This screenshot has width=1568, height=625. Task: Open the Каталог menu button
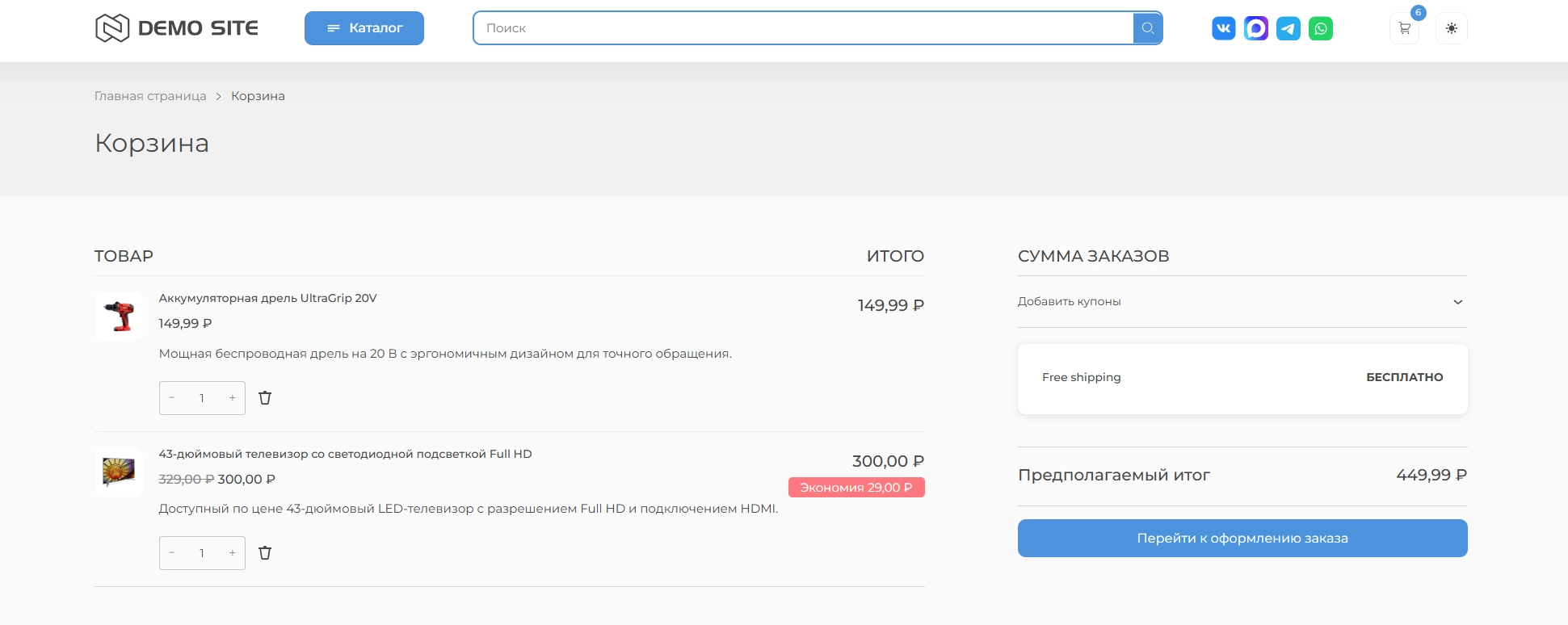click(364, 28)
